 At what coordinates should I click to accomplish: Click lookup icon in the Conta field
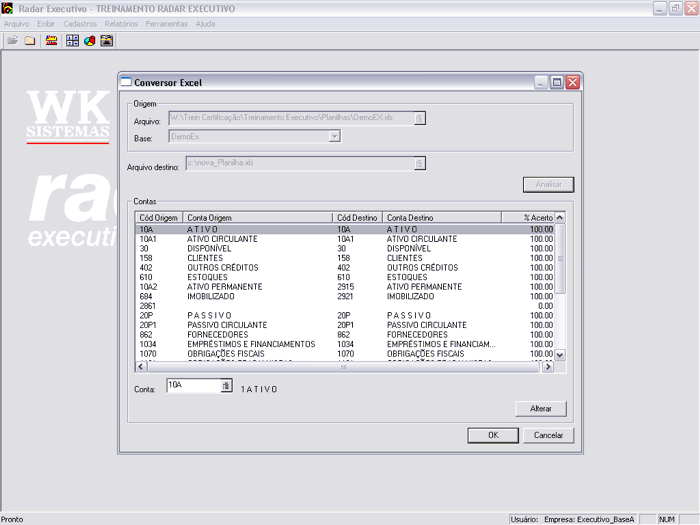point(226,385)
